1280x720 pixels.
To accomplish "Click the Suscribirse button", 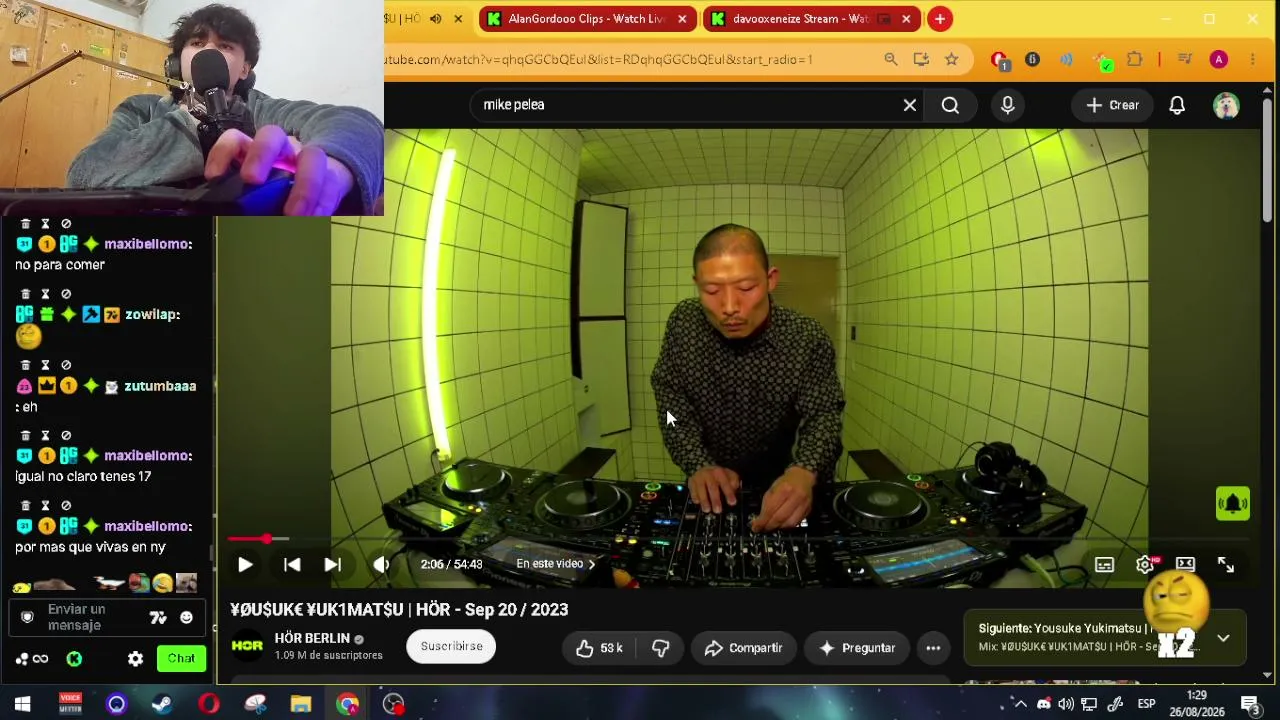I will click(451, 646).
